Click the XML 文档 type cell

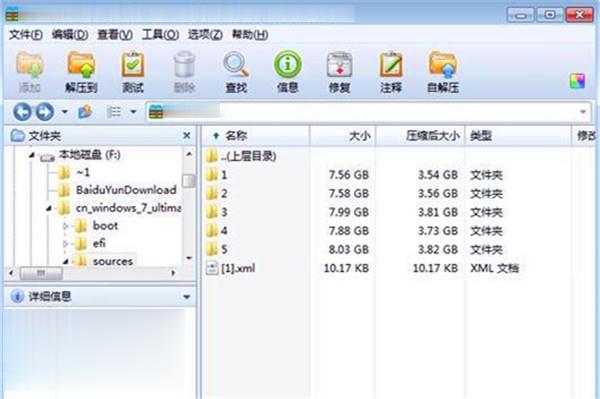point(494,268)
